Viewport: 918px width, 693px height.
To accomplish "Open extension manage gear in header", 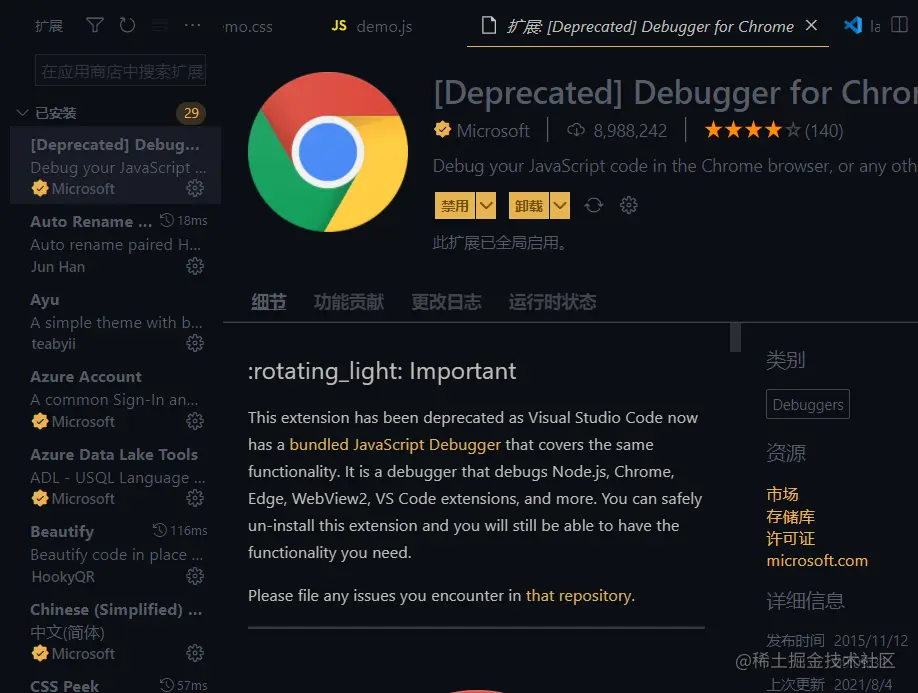I will coord(628,205).
